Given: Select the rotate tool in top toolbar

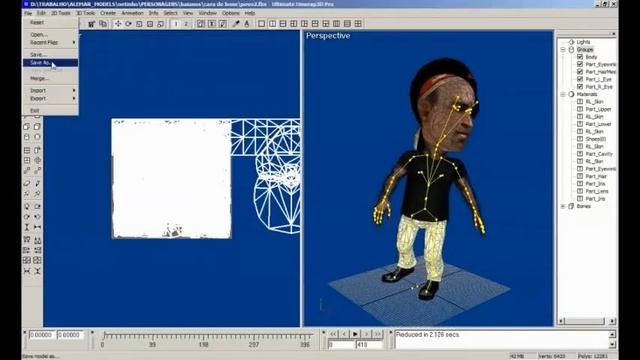Looking at the screenshot, I should pyautogui.click(x=128, y=24).
